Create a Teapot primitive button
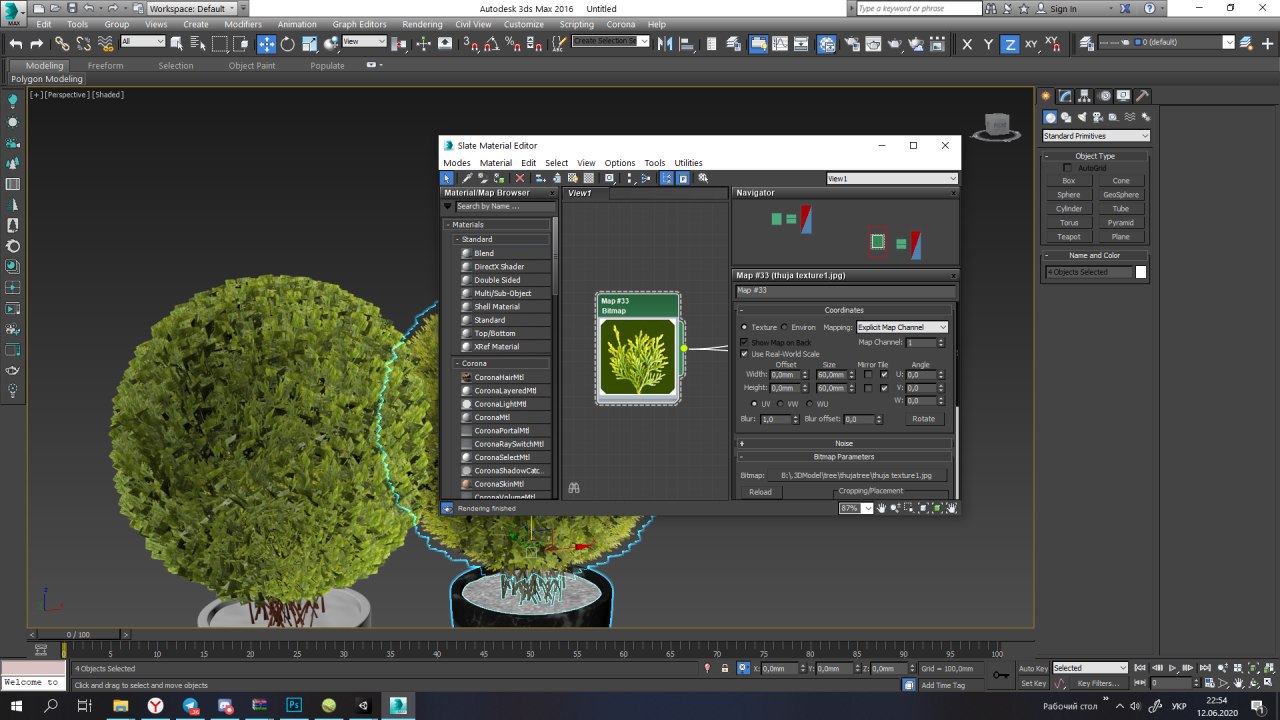 pyautogui.click(x=1069, y=237)
